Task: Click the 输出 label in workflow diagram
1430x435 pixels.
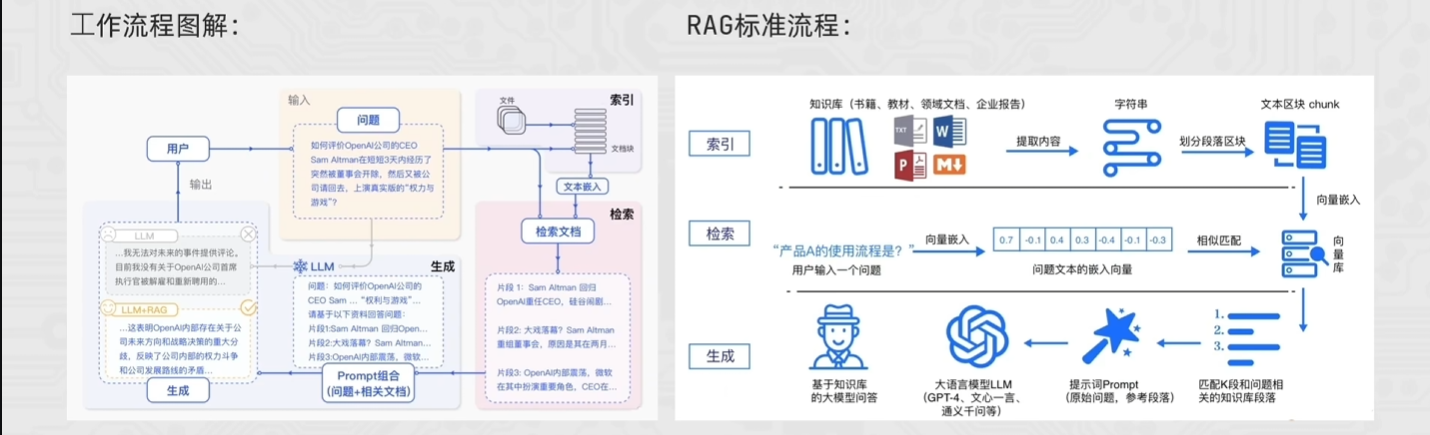Action: tap(202, 185)
